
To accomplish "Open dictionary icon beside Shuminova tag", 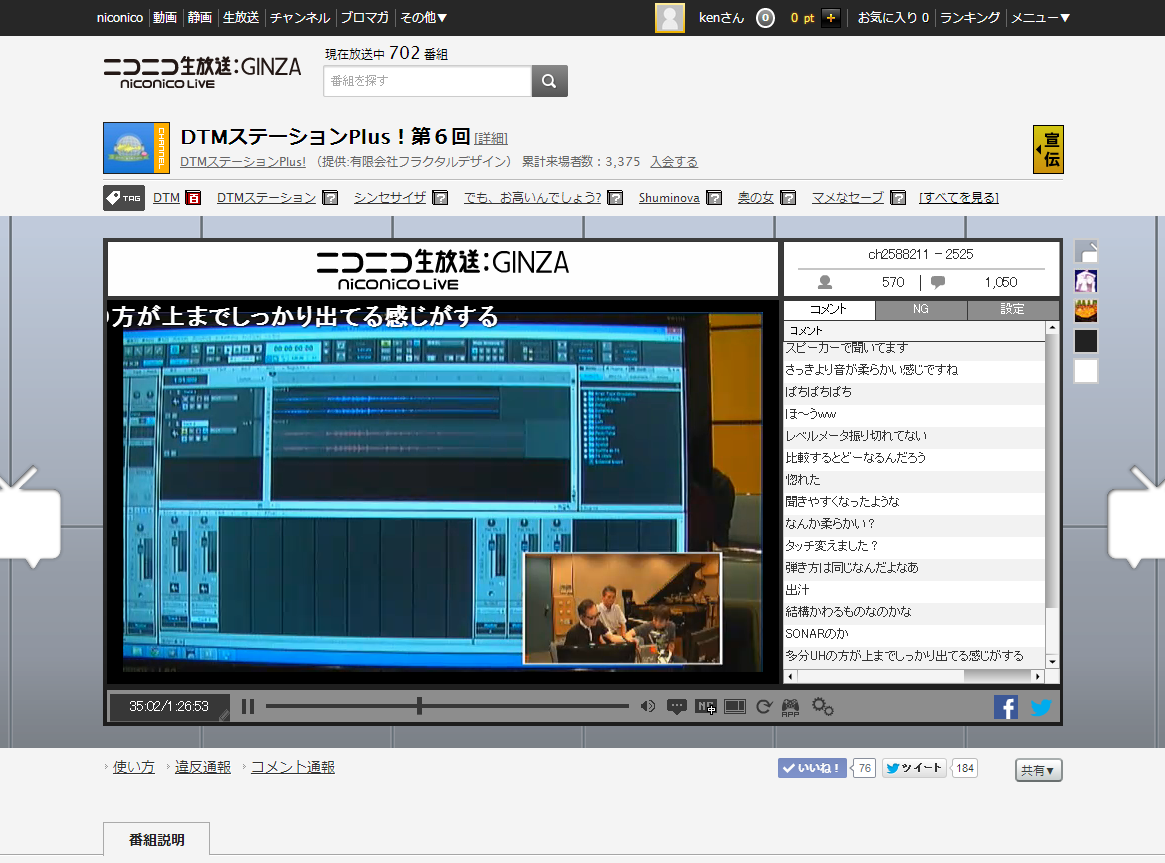I will point(714,198).
